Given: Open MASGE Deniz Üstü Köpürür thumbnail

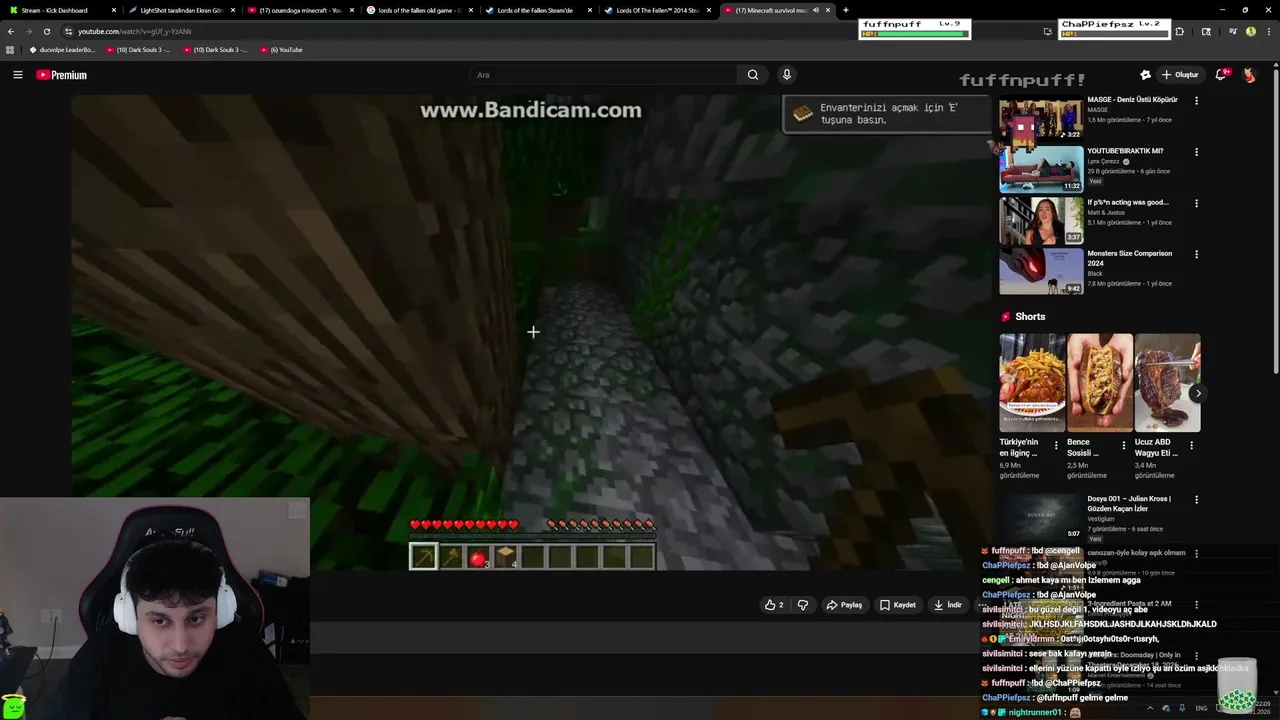Looking at the screenshot, I should point(1041,118).
